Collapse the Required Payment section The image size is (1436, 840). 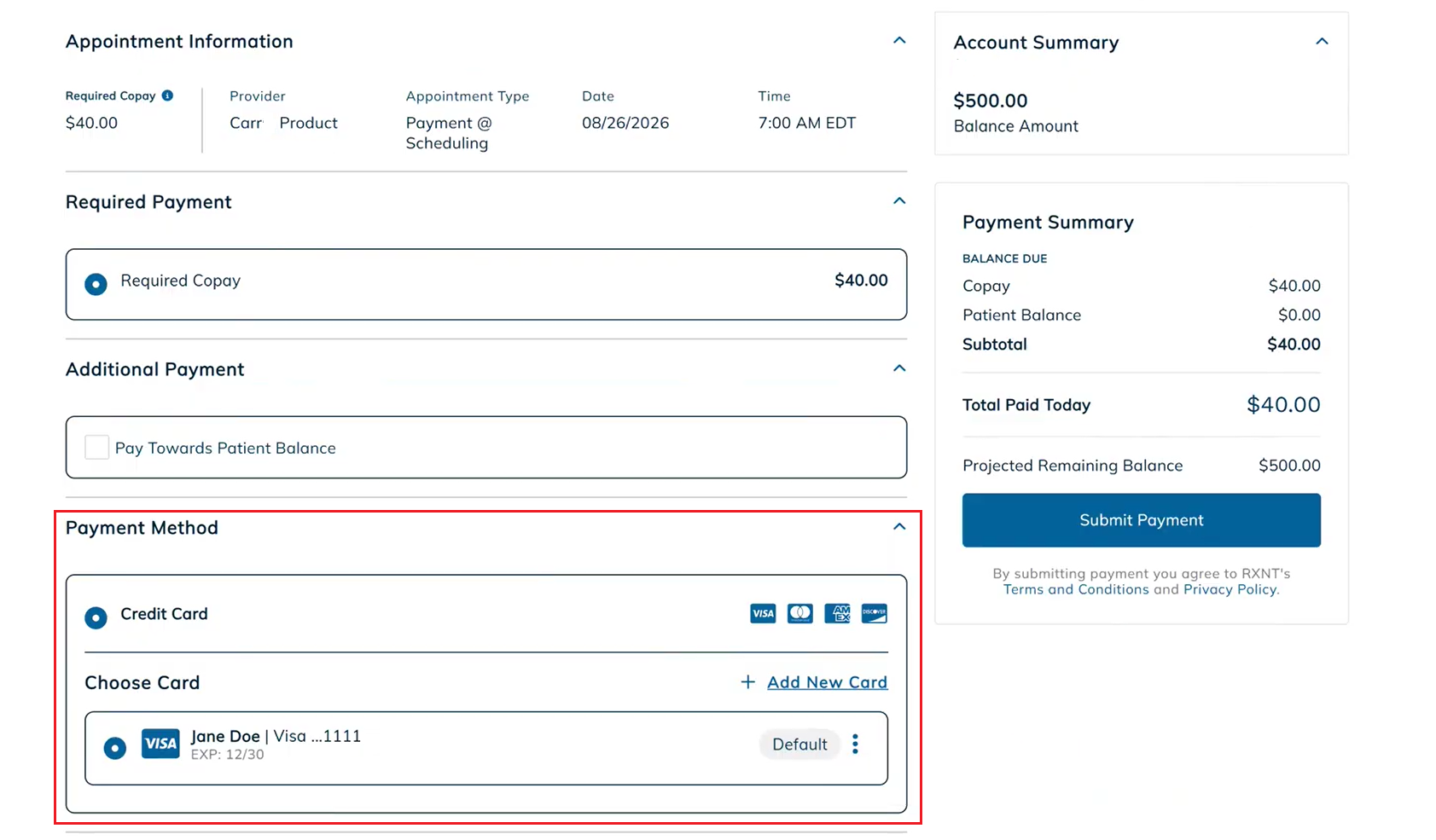[899, 200]
